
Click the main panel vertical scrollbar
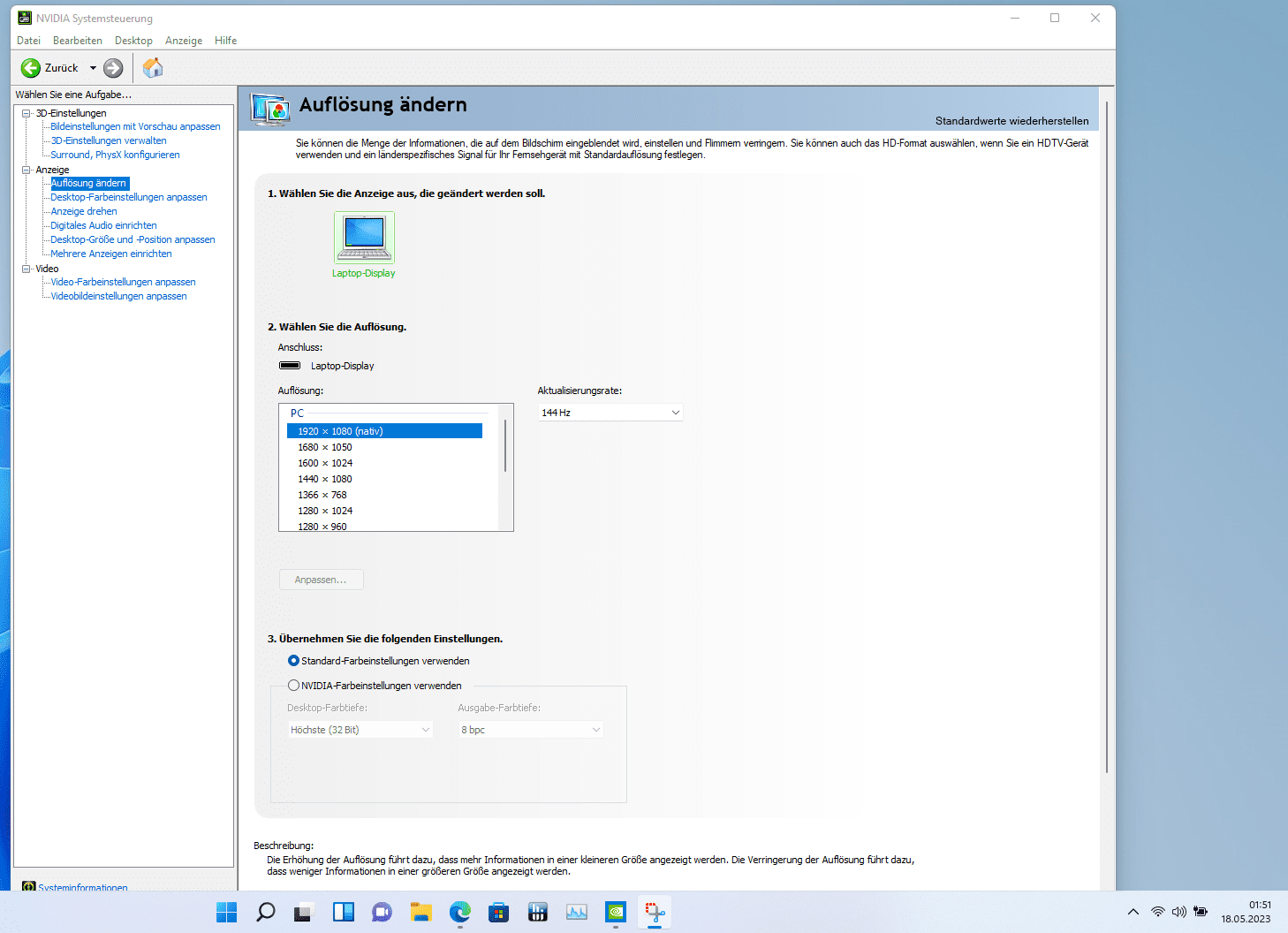point(1107,437)
